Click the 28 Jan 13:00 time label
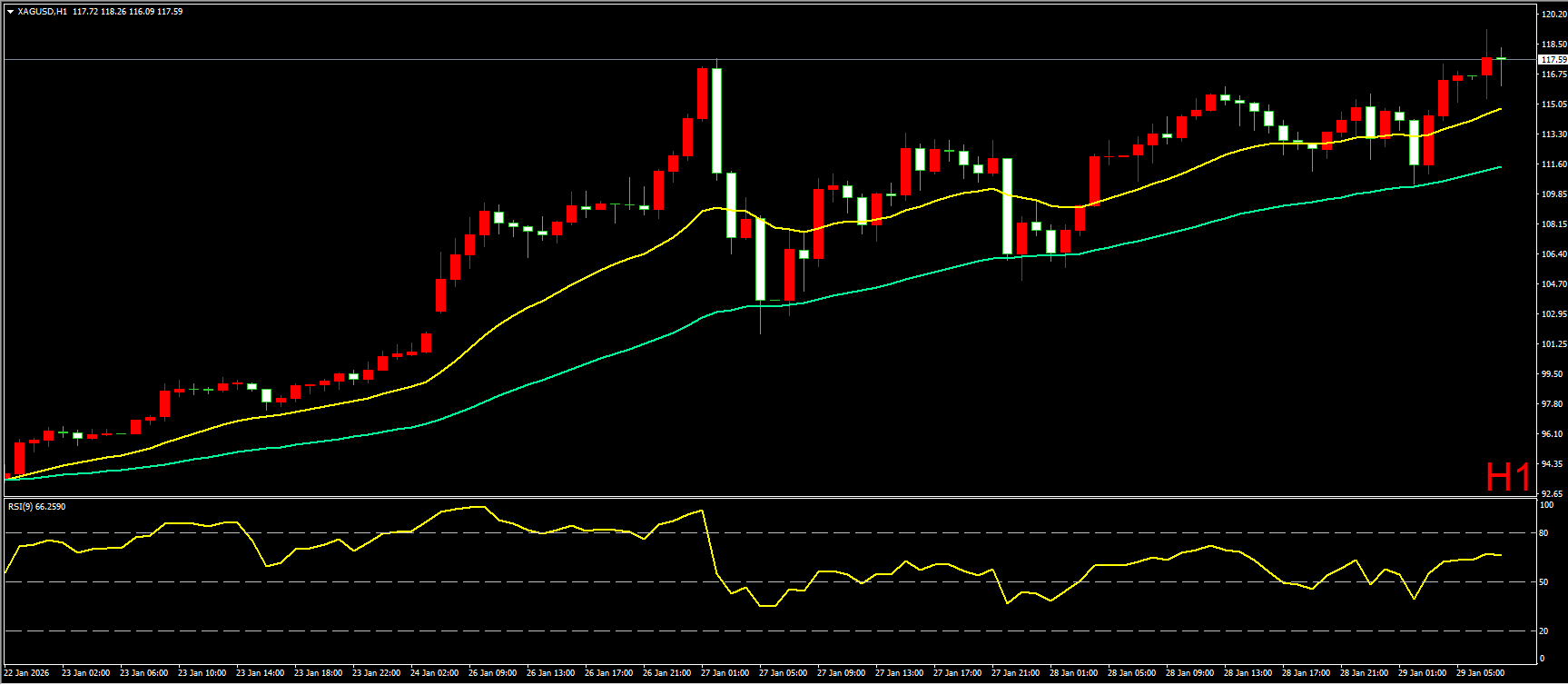The height and width of the screenshot is (685, 1568). coord(1247,673)
